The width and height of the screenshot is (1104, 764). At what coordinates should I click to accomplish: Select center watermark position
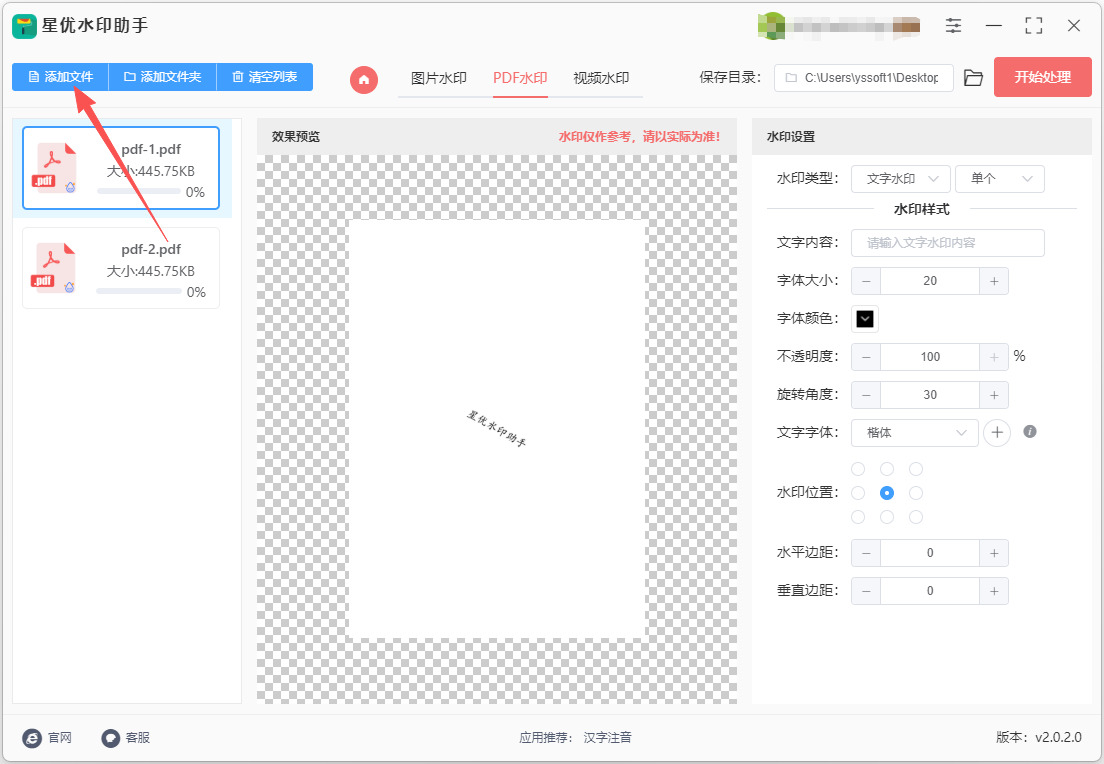coord(887,493)
